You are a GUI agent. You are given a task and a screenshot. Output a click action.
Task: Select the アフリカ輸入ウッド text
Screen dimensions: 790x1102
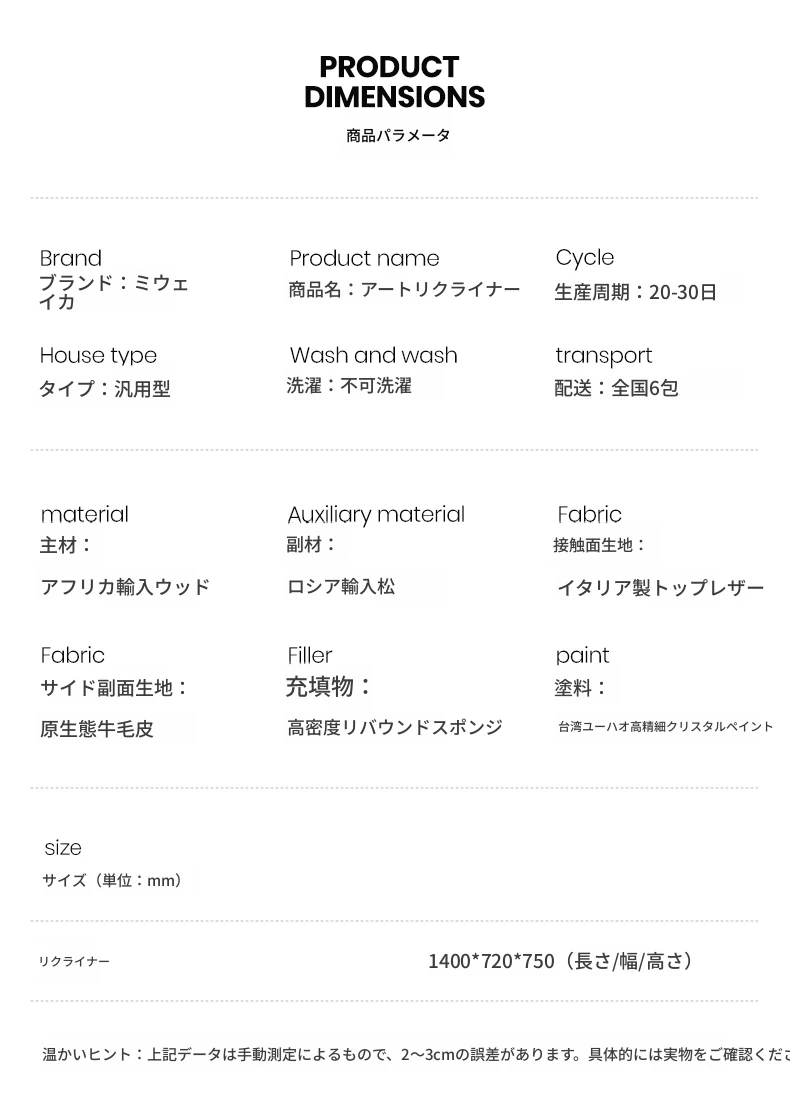125,587
